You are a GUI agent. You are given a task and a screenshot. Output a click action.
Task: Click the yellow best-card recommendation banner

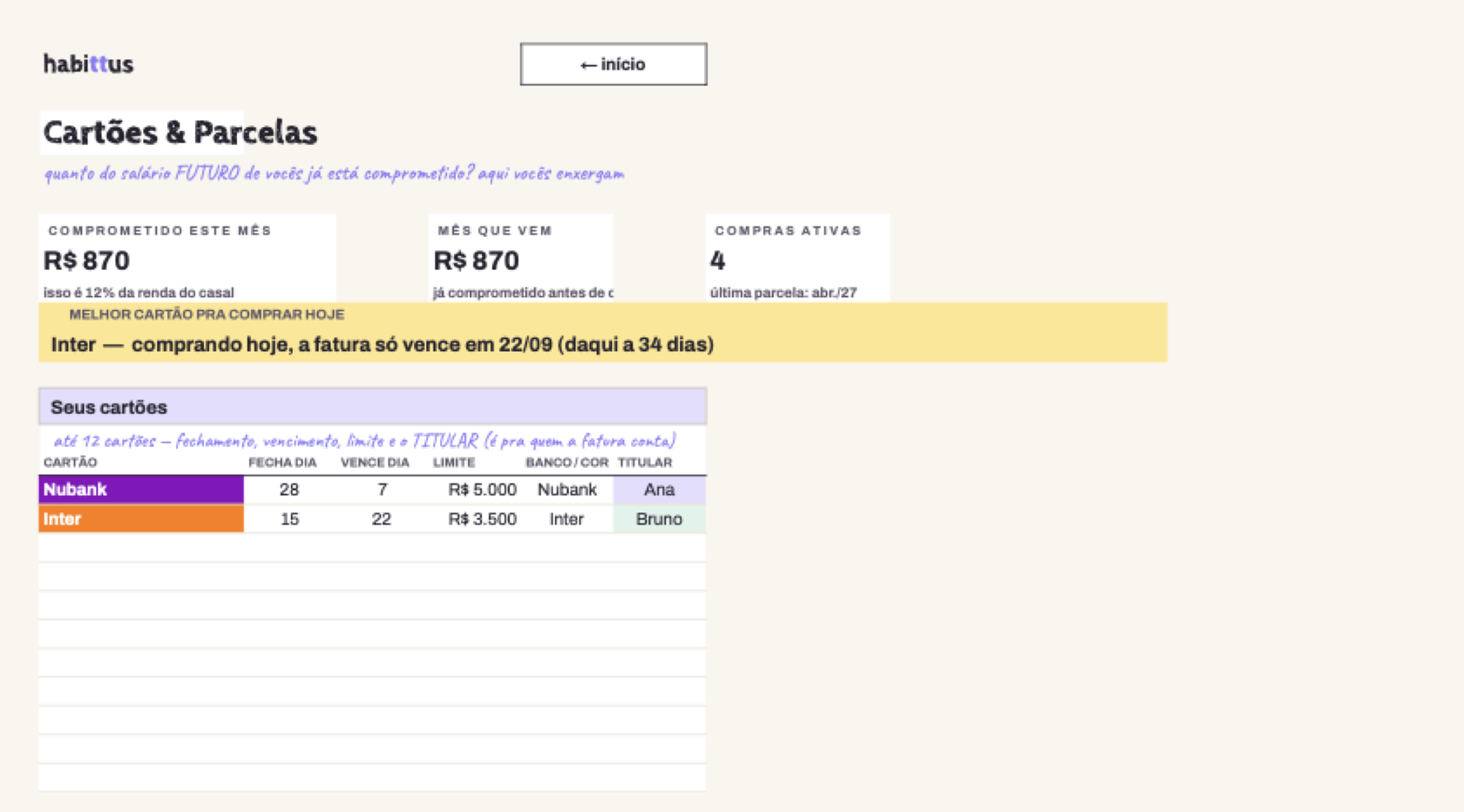pyautogui.click(x=603, y=332)
